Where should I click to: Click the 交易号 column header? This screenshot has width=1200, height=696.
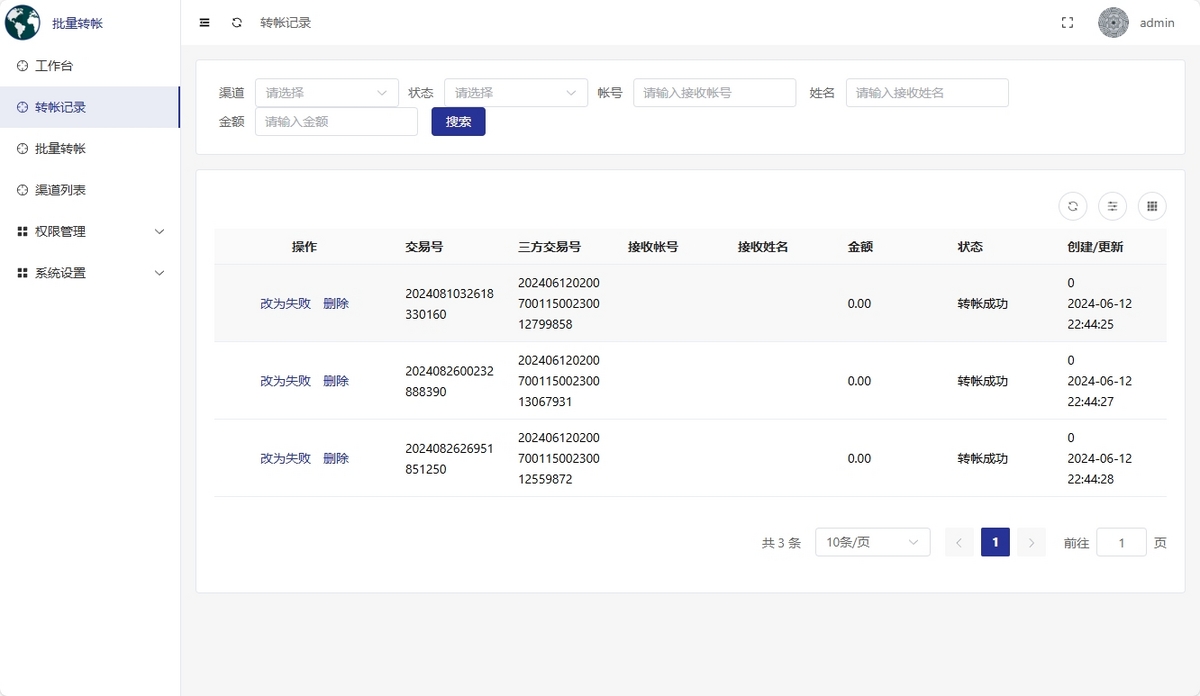(424, 246)
